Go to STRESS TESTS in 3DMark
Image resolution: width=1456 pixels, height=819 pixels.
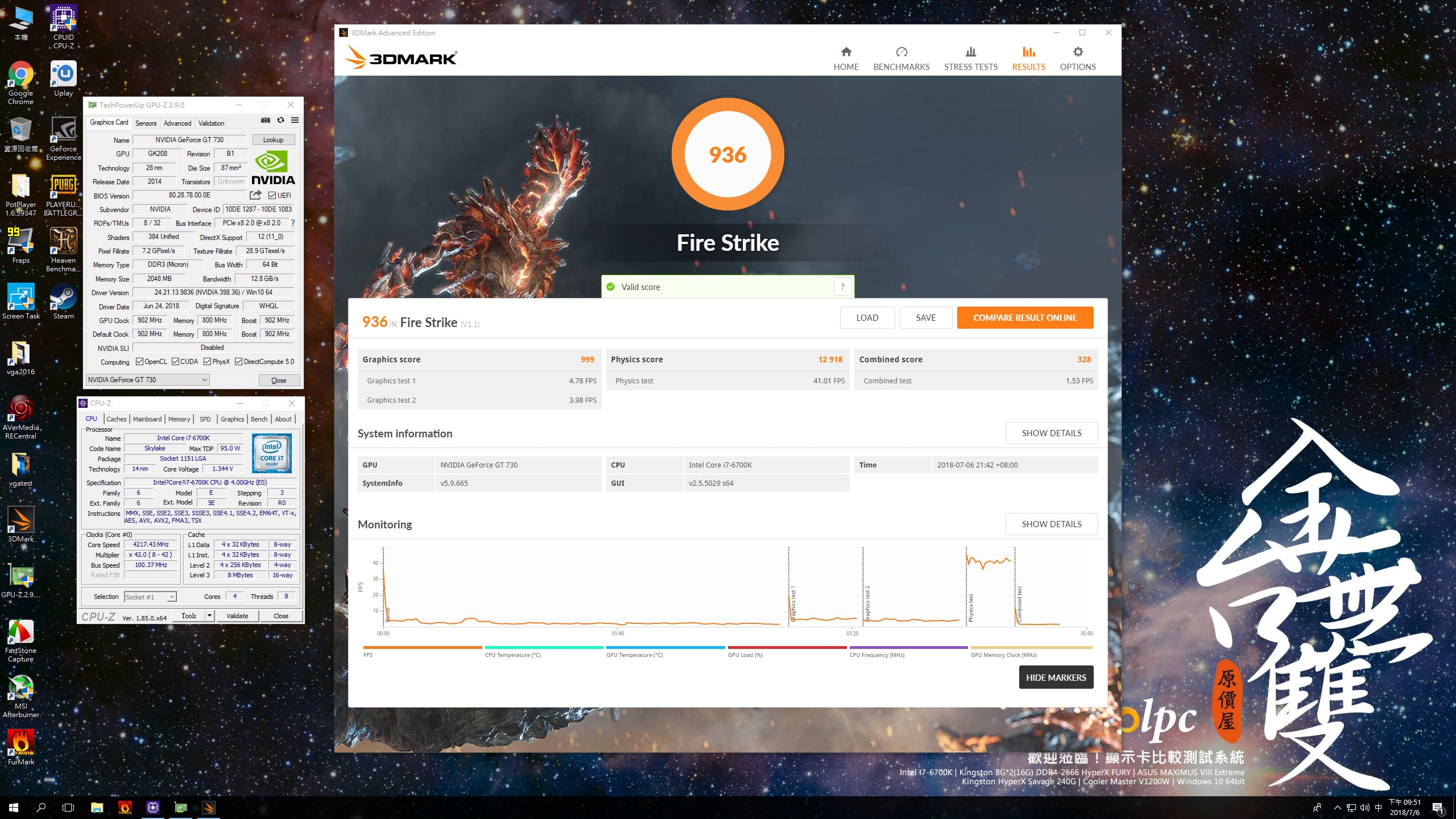click(970, 59)
